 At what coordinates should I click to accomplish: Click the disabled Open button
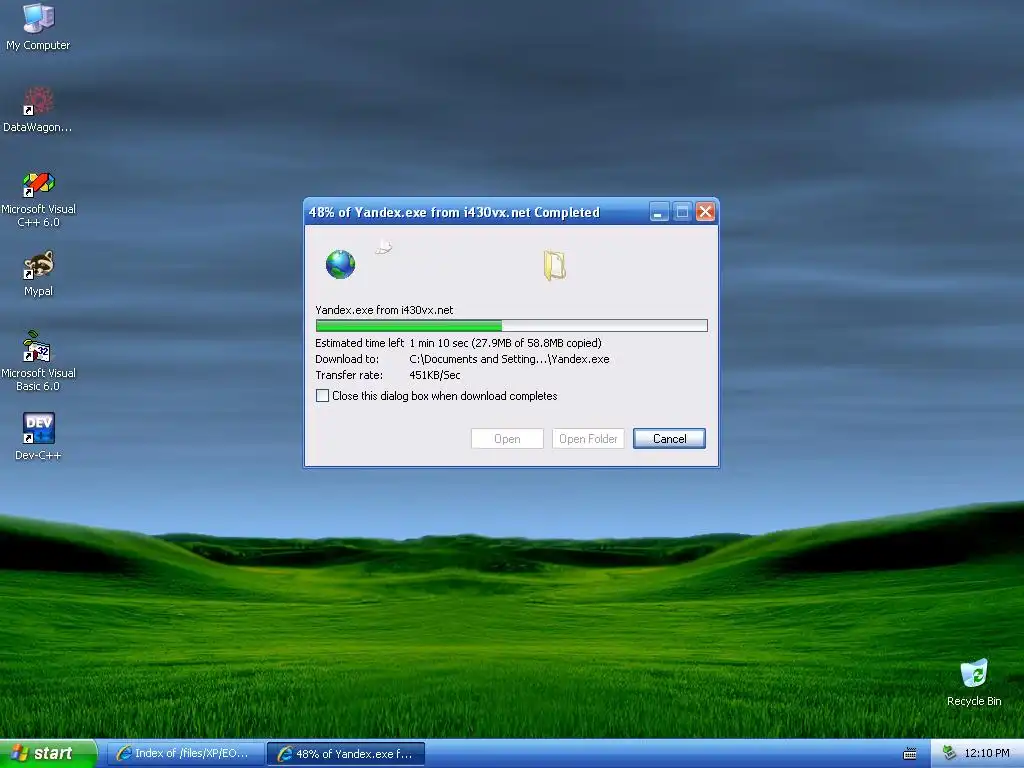[507, 439]
